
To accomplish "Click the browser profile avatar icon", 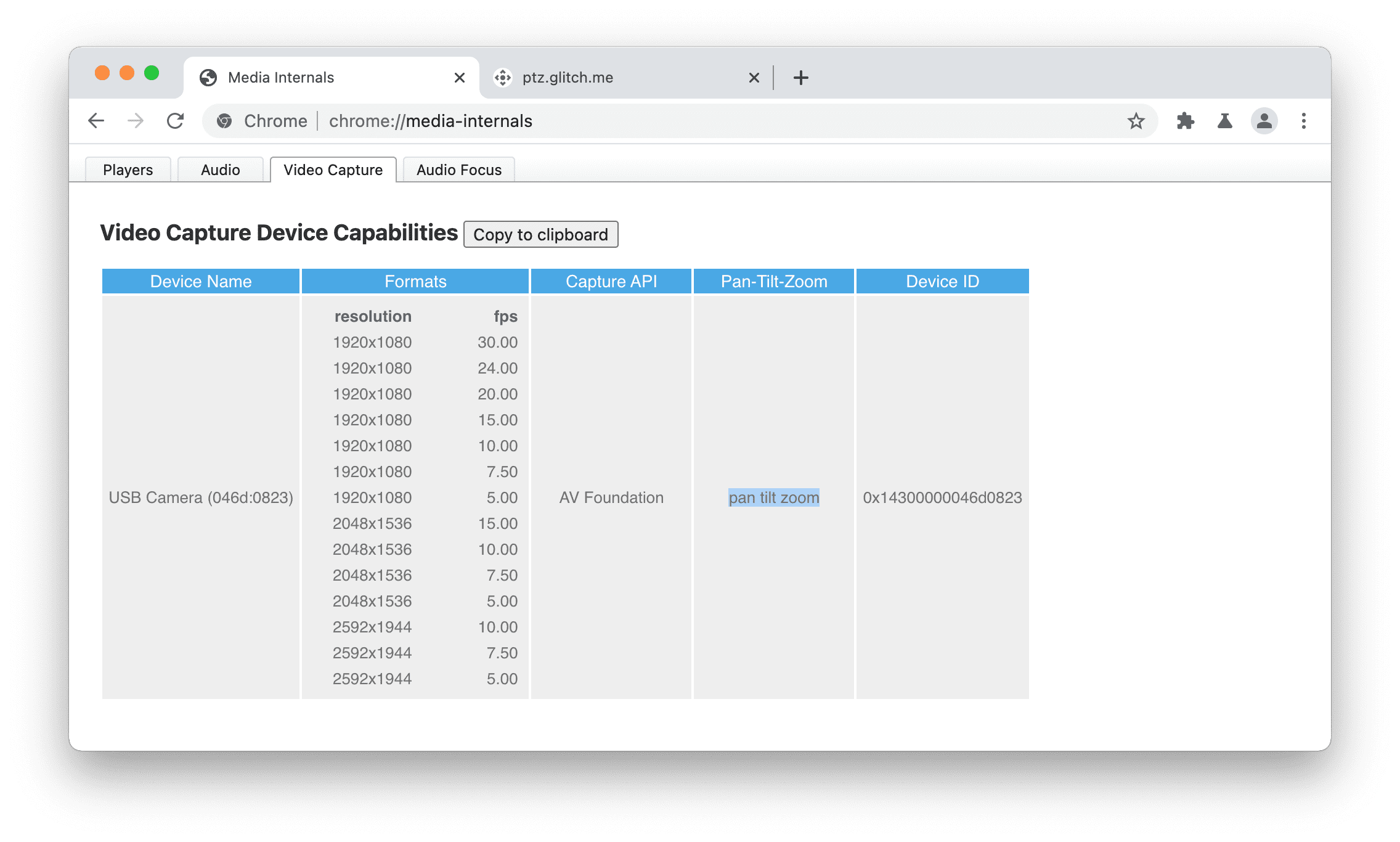I will (x=1265, y=121).
